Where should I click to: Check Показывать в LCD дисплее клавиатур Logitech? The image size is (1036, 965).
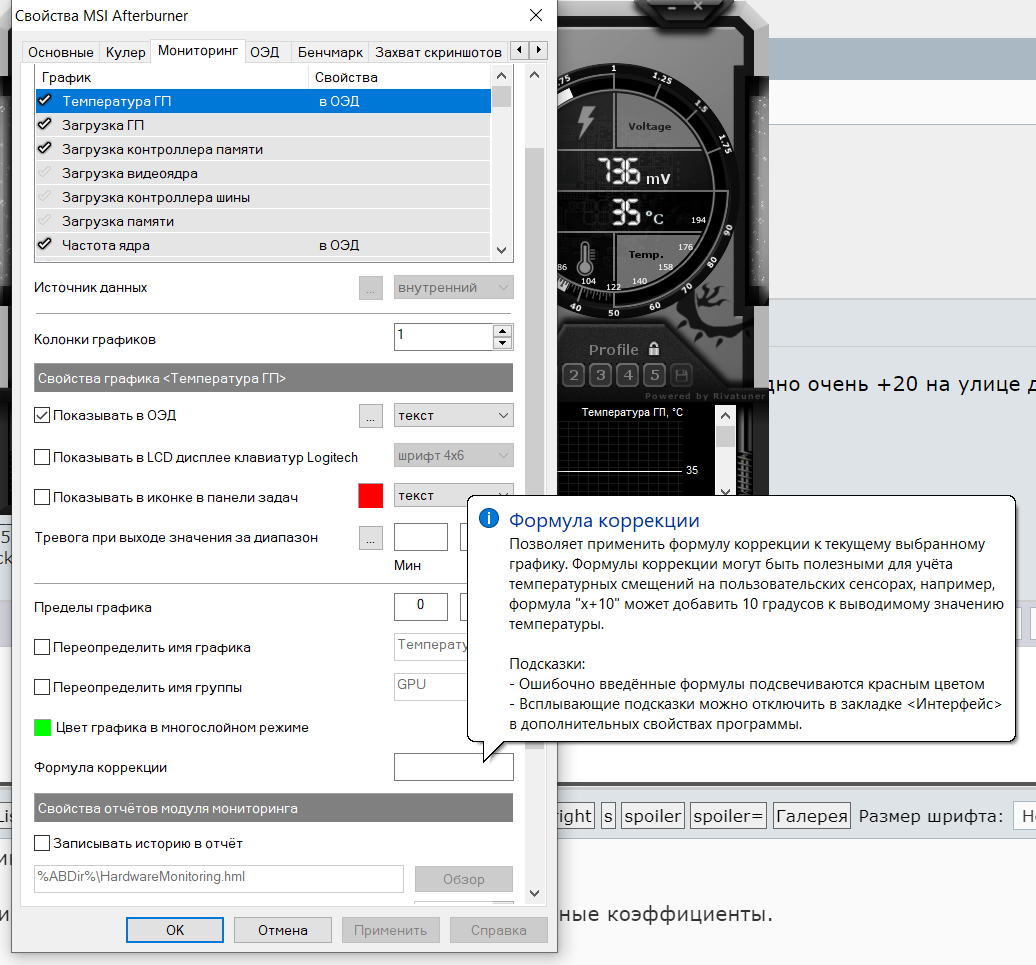click(42, 457)
